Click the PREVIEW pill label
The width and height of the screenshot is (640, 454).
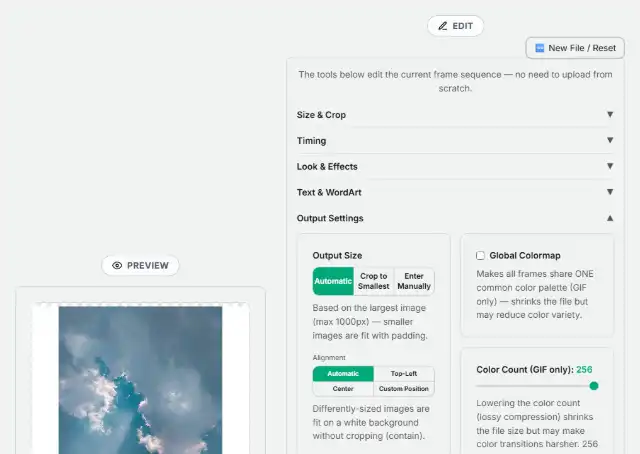[x=140, y=265]
